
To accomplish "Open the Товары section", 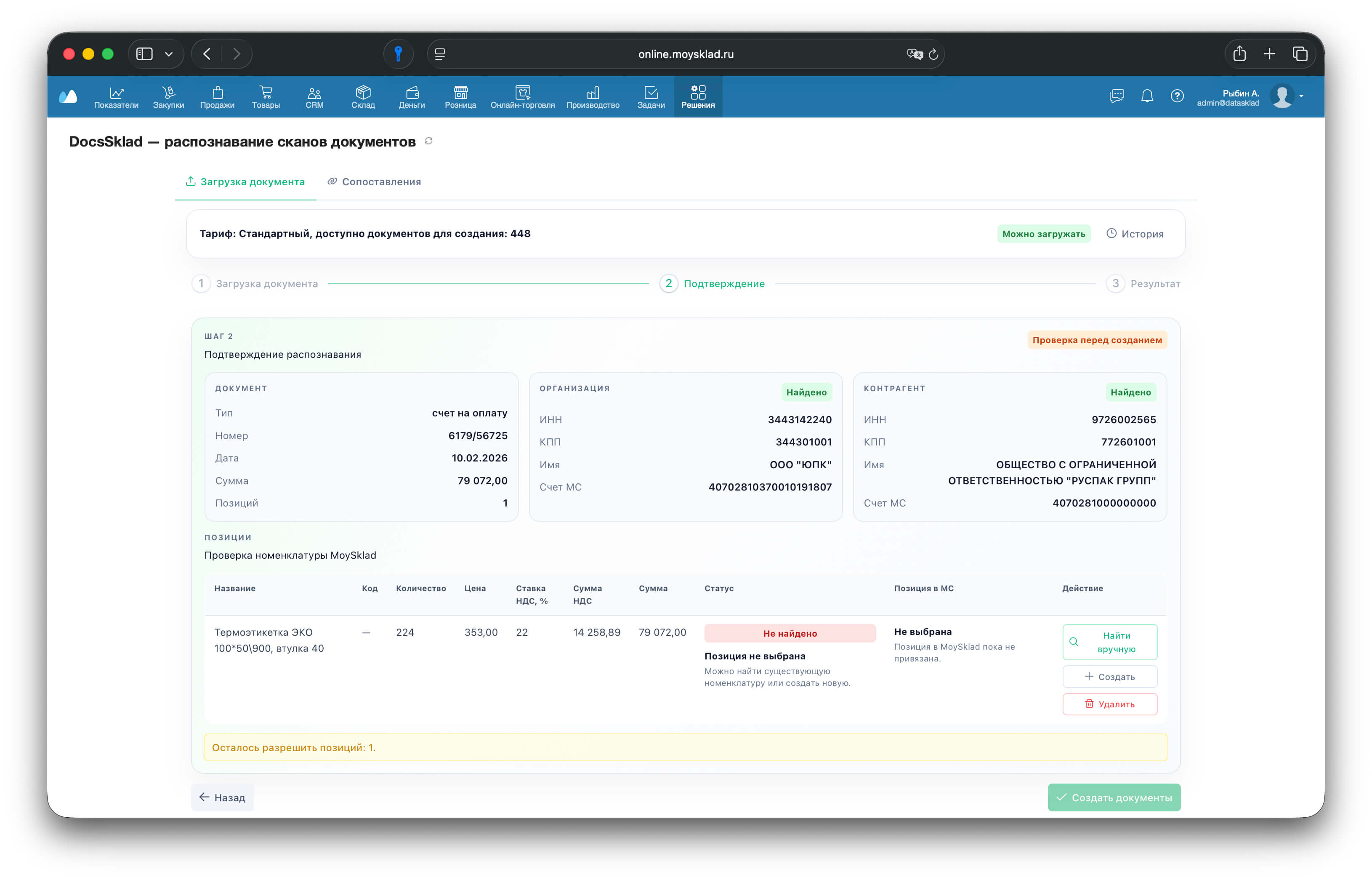I will coord(266,96).
